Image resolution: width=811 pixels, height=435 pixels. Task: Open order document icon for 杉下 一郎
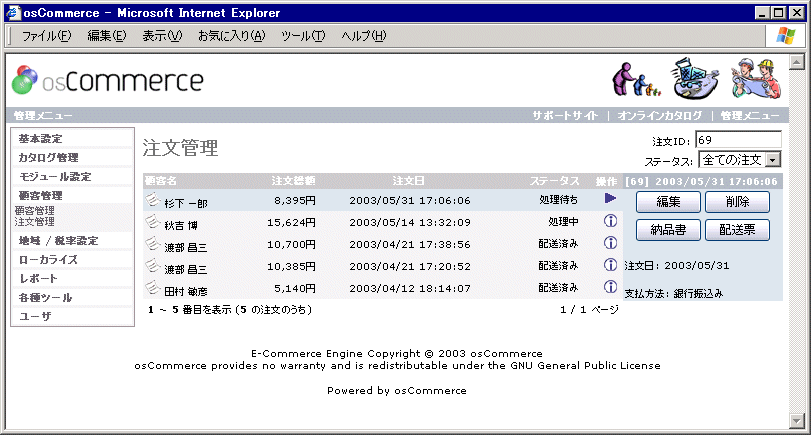pos(152,199)
